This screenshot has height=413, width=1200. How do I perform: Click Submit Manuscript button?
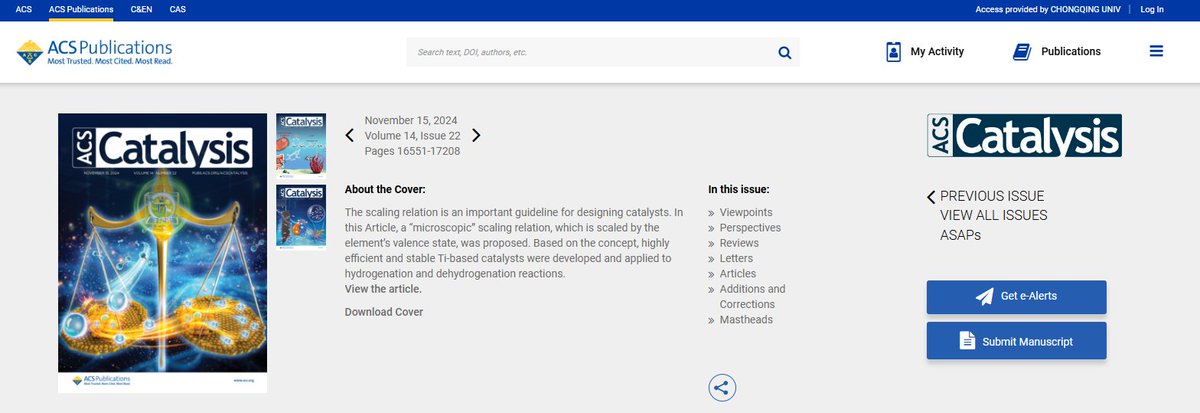point(1016,341)
